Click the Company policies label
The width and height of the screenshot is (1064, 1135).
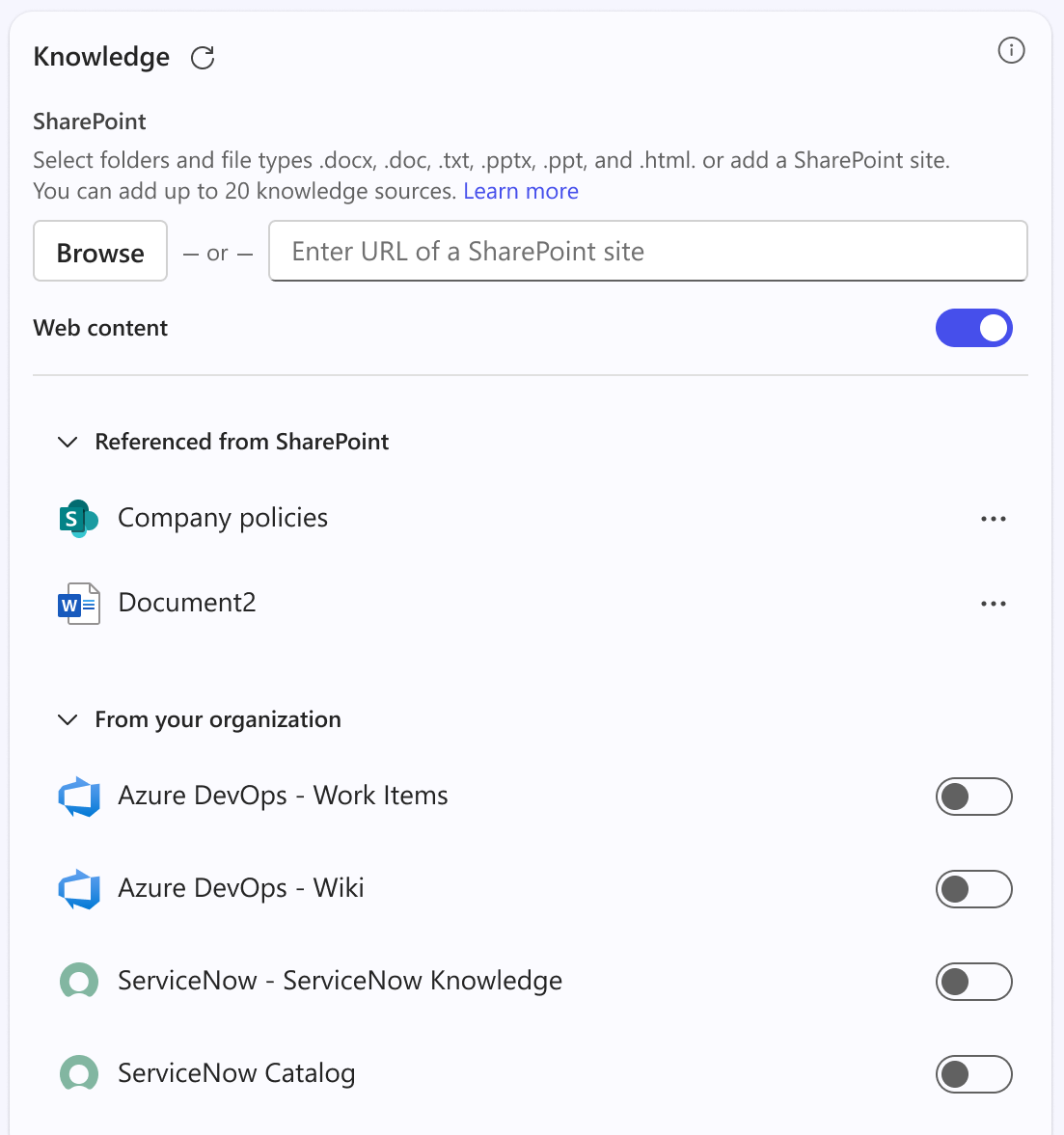[222, 518]
